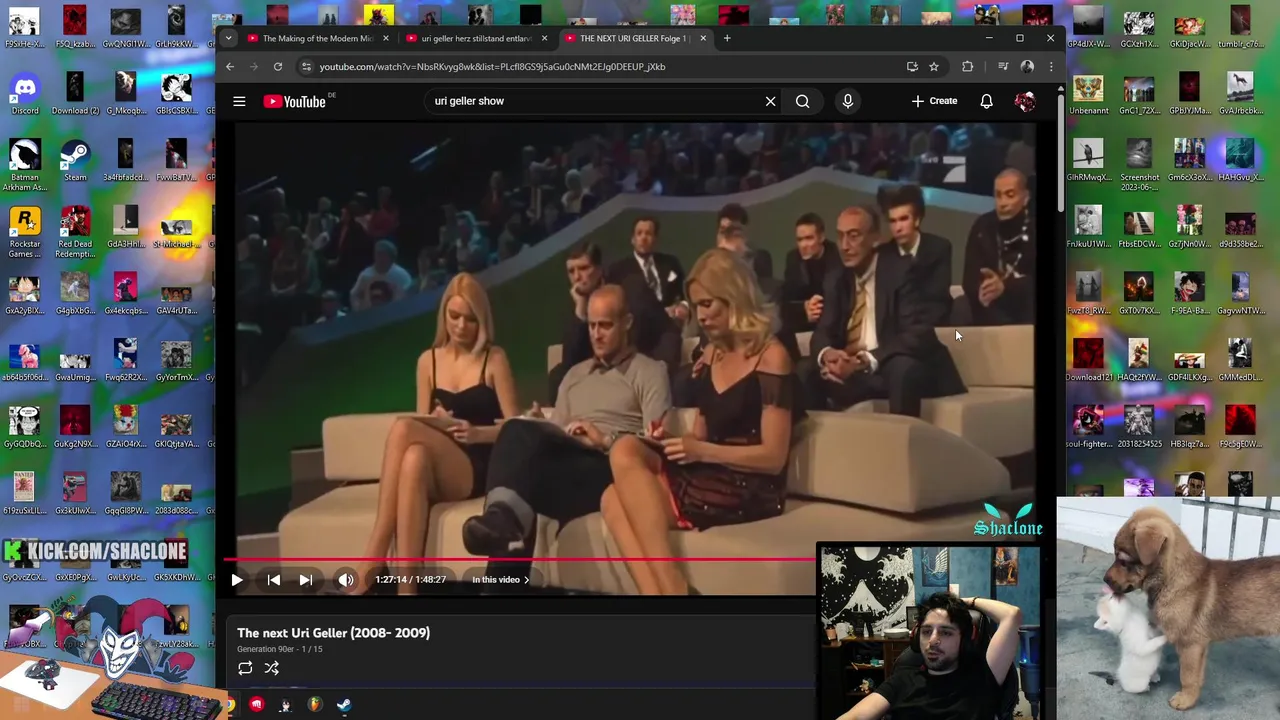The image size is (1280, 720).
Task: Run the search with the magnifier button
Action: point(802,101)
